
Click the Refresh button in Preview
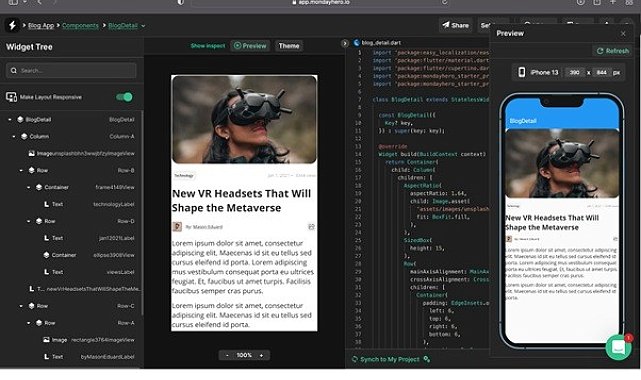pyautogui.click(x=612, y=51)
